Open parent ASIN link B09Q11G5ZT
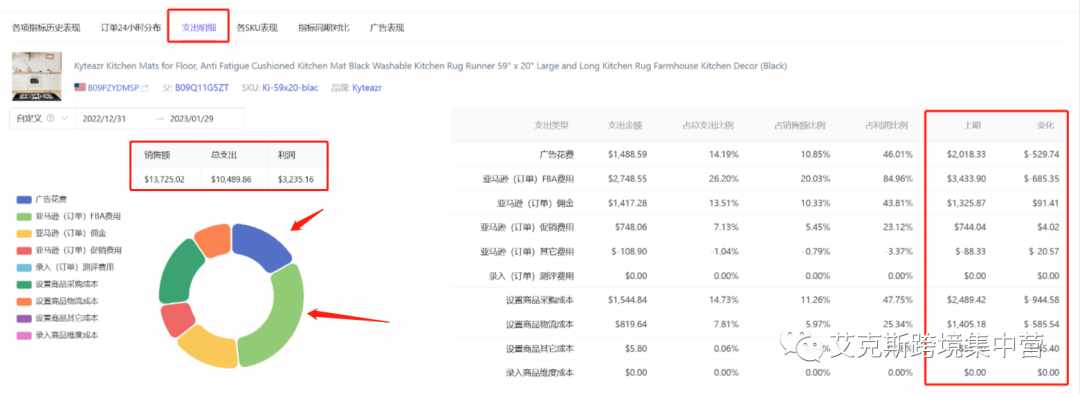Viewport: 1080px width, 394px height. point(202,88)
